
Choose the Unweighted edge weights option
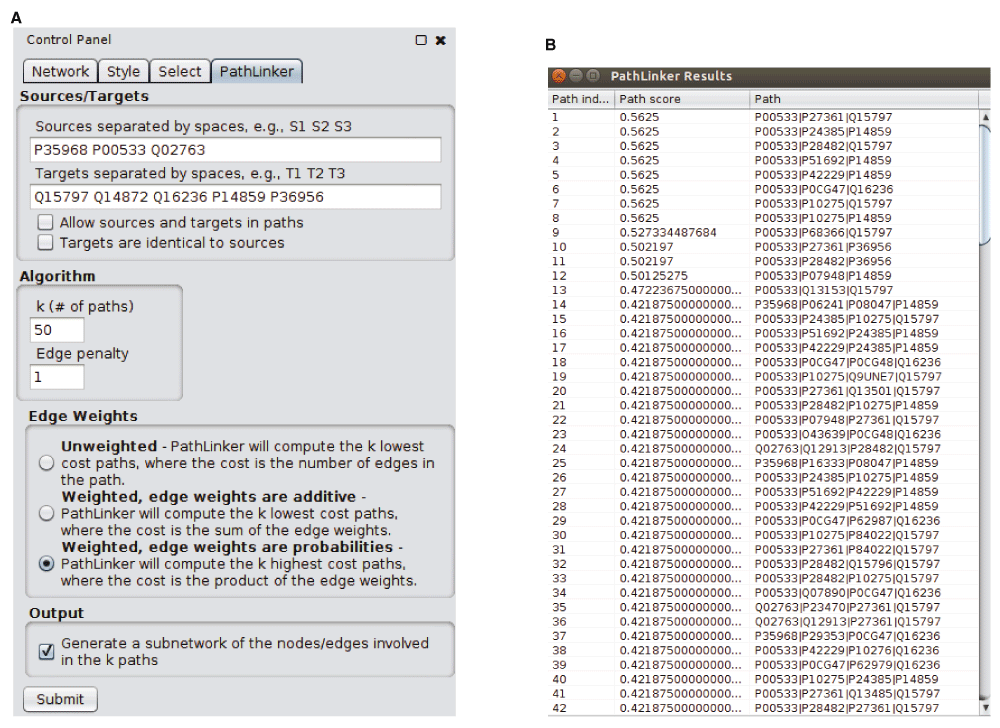[46, 463]
